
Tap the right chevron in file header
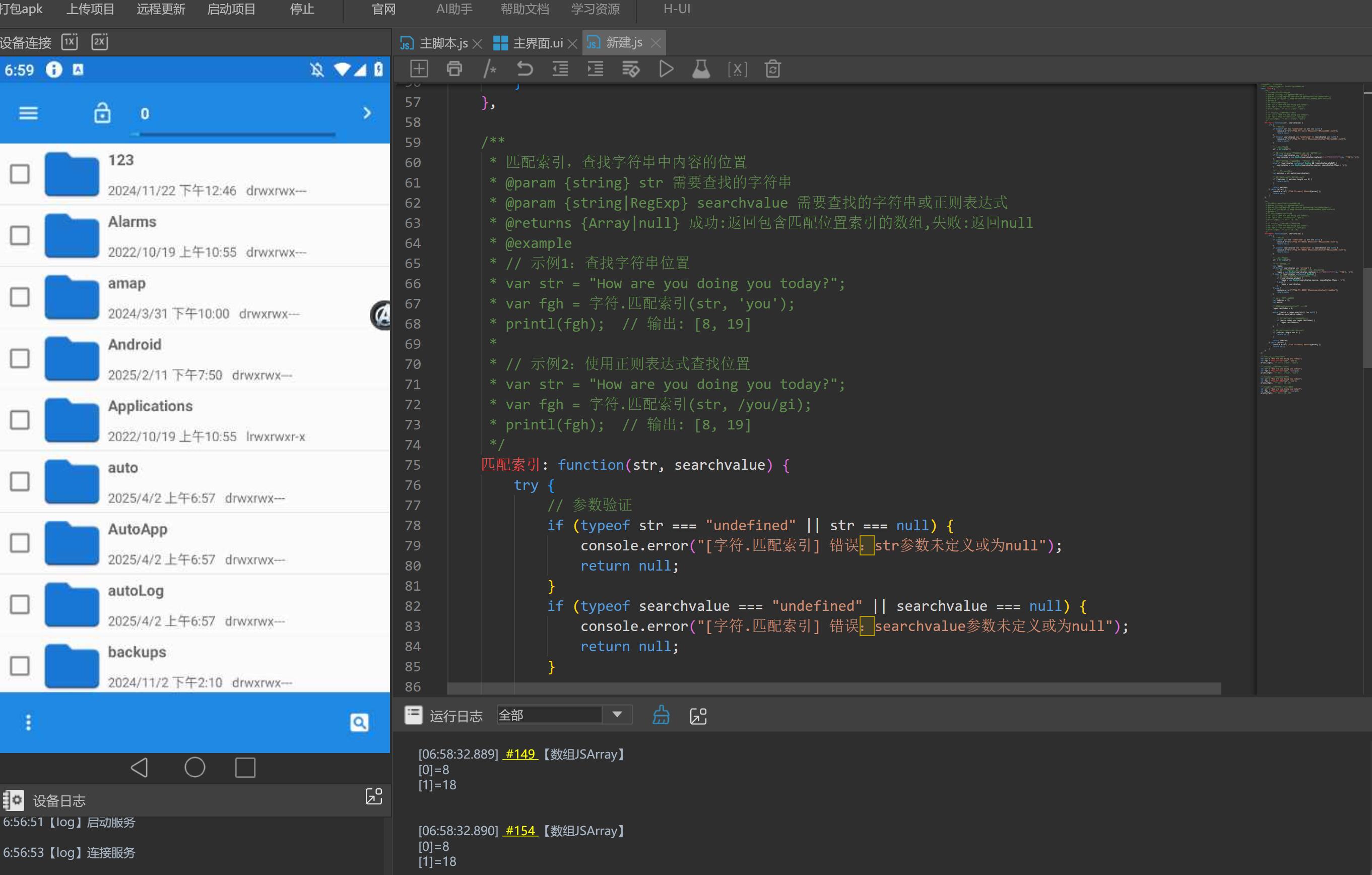pyautogui.click(x=367, y=113)
